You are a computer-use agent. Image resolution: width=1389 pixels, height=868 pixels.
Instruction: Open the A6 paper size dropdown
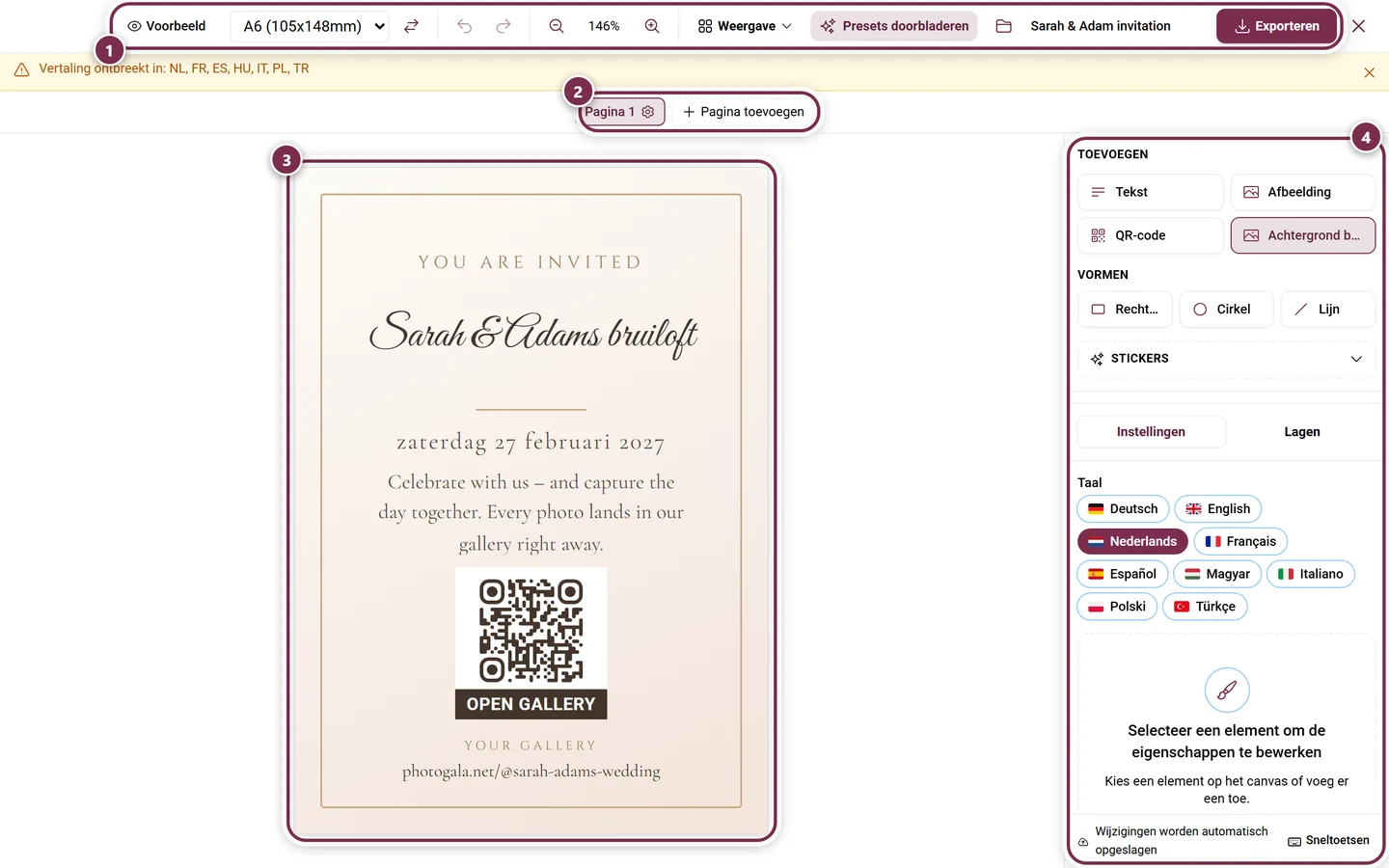312,26
